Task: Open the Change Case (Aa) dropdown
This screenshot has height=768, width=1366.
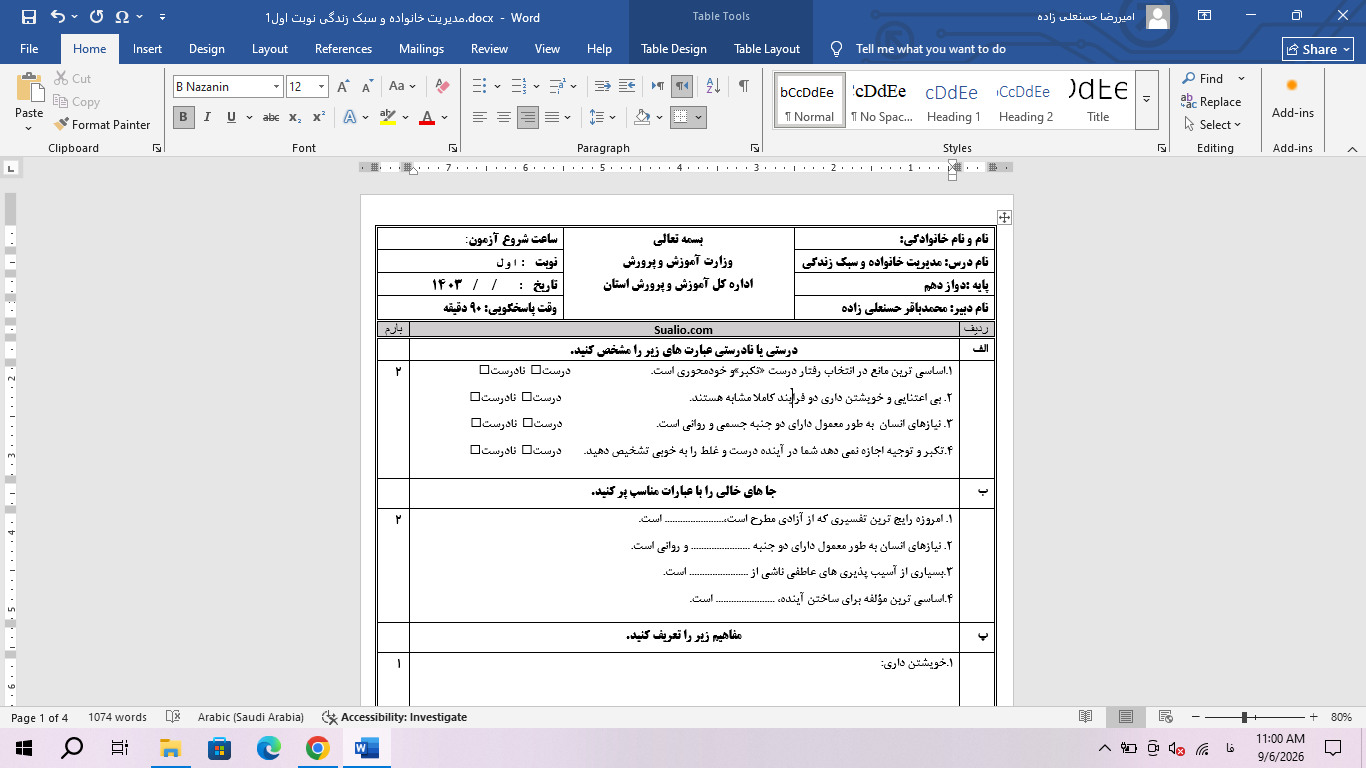Action: [402, 87]
